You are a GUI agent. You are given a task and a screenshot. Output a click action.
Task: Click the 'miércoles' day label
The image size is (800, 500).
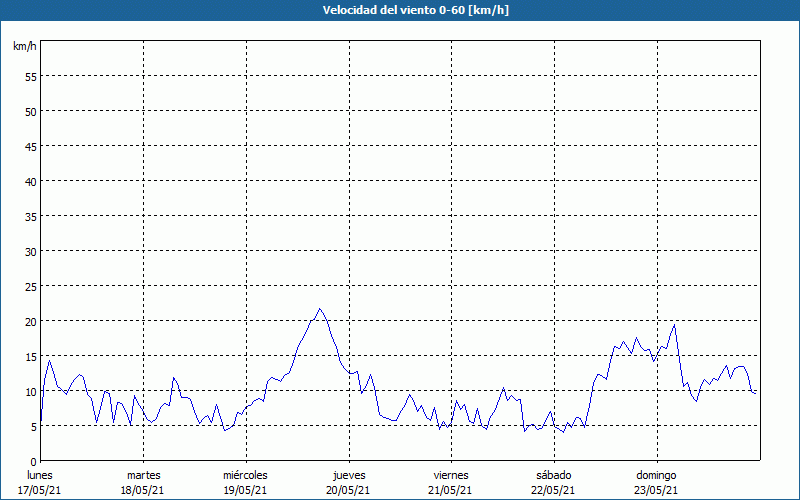click(245, 475)
